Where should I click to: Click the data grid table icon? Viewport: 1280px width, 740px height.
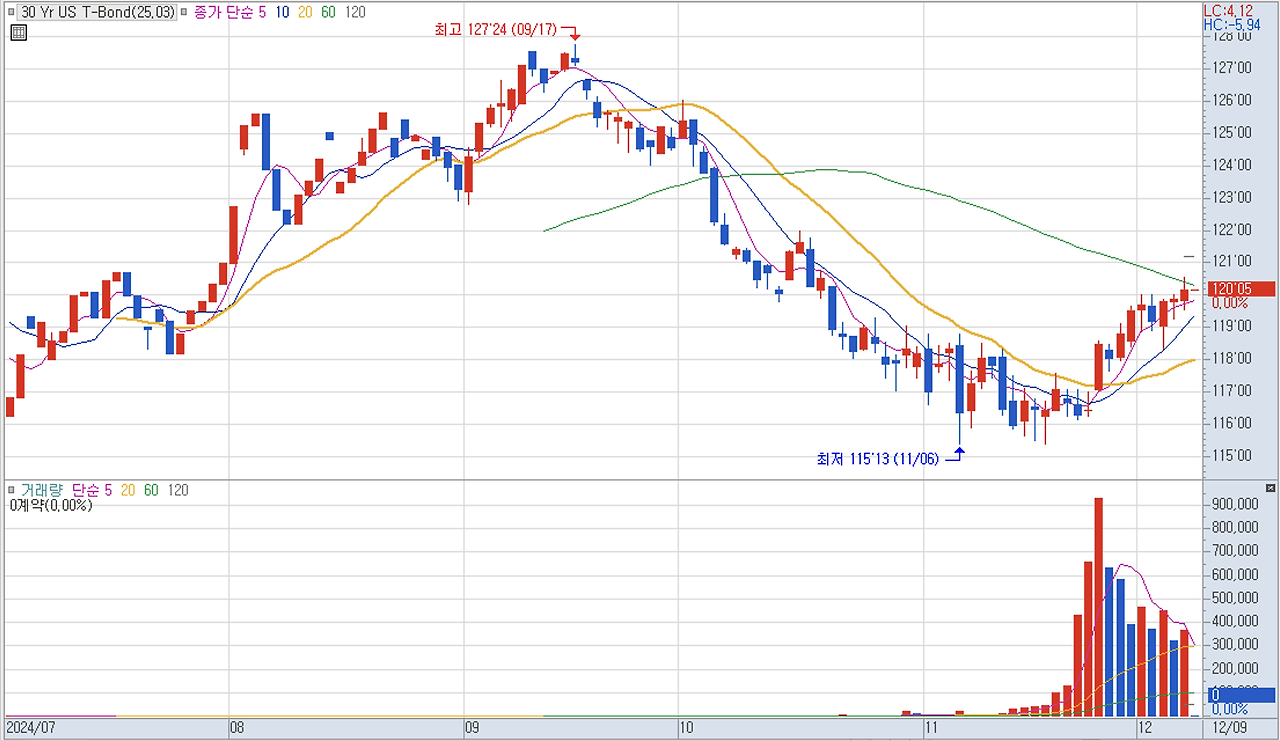pyautogui.click(x=18, y=32)
